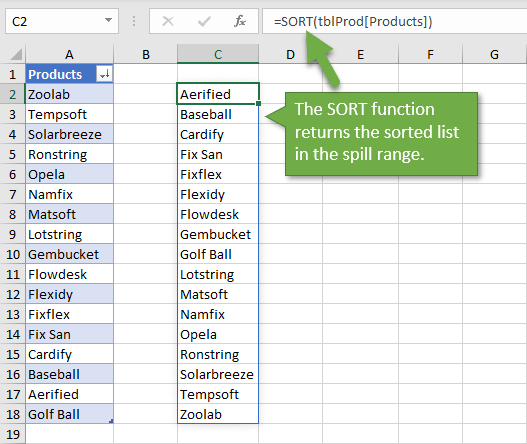Select Aerified cell in column C
This screenshot has height=444, width=527.
218,94
